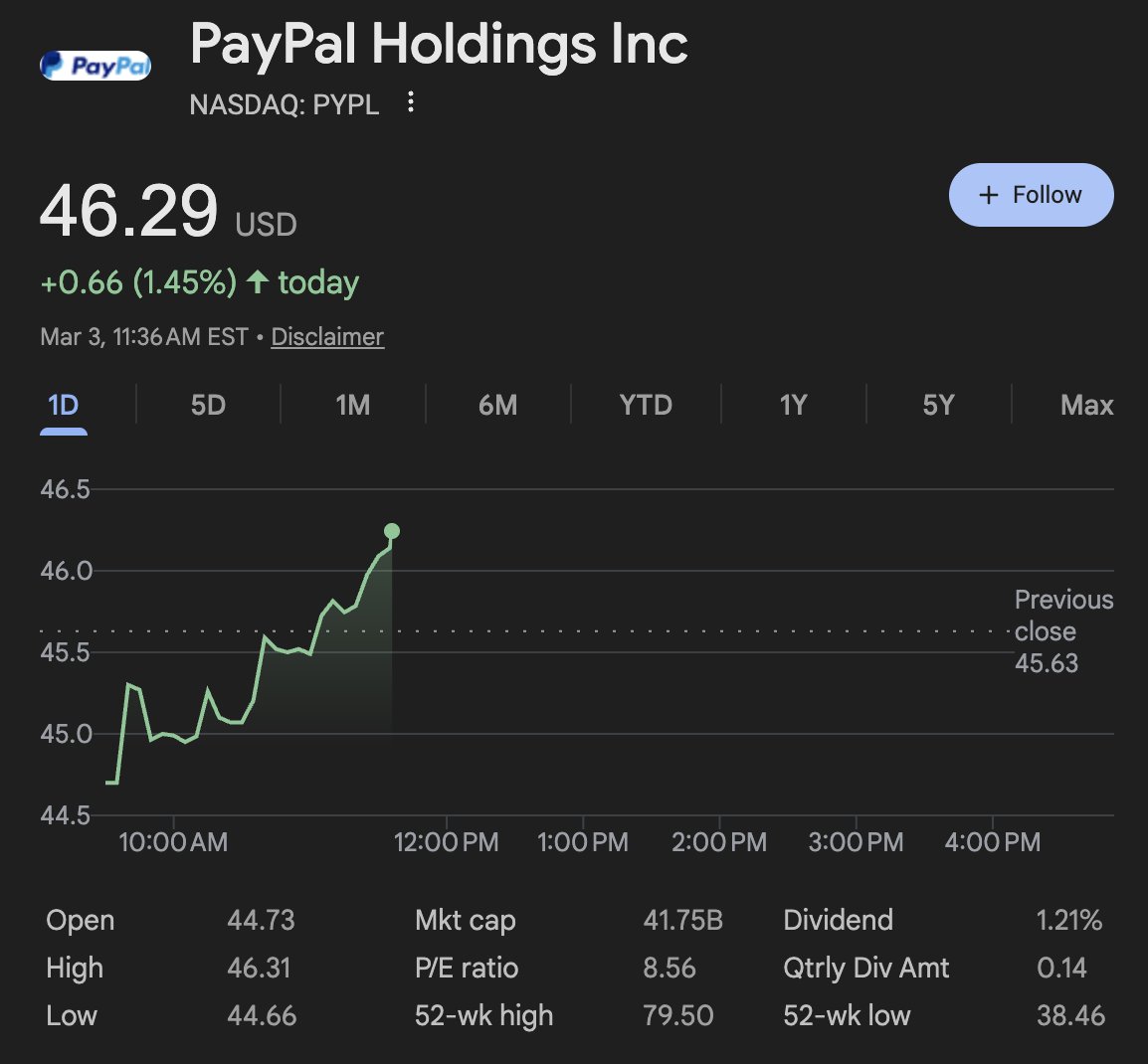This screenshot has height=1064, width=1148.
Task: Click the Follow button
Action: (x=1031, y=195)
